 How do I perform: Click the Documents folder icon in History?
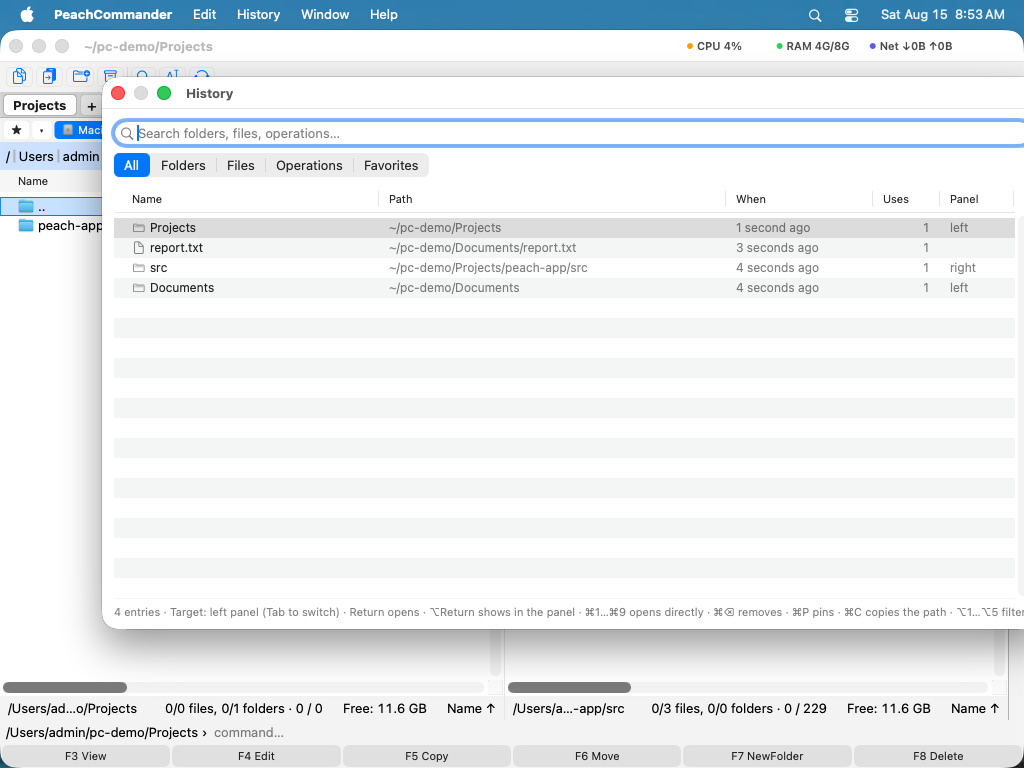click(x=138, y=287)
